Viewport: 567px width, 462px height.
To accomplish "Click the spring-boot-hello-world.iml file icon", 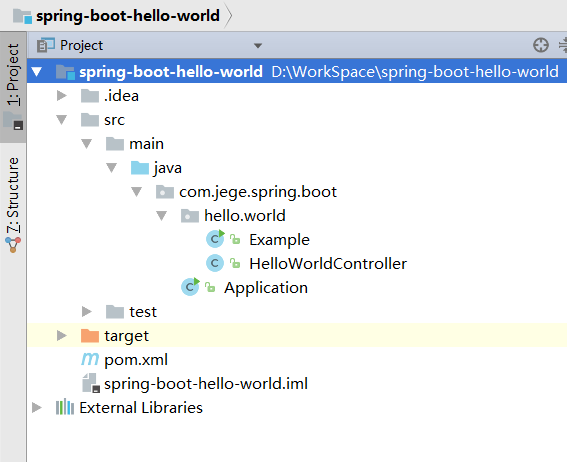I will (90, 383).
